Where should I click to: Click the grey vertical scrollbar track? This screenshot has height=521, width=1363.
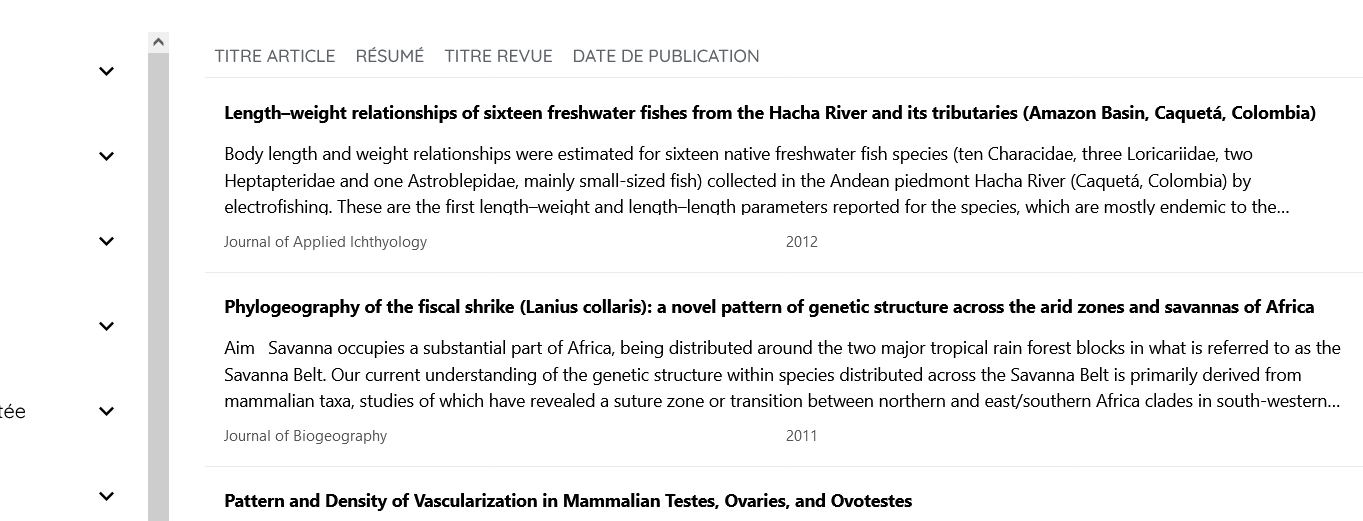pyautogui.click(x=158, y=287)
